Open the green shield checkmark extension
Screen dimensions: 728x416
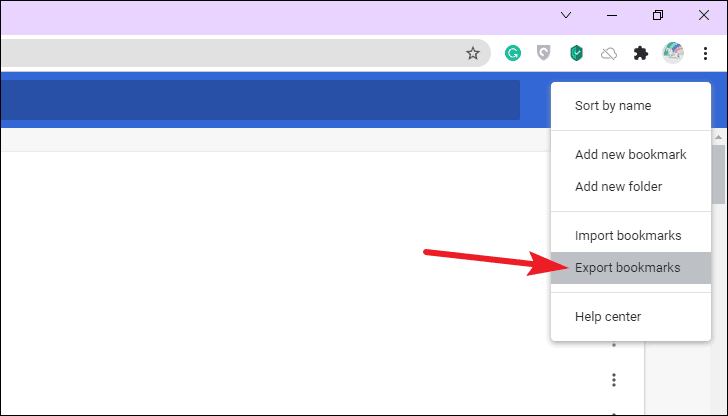pos(576,53)
